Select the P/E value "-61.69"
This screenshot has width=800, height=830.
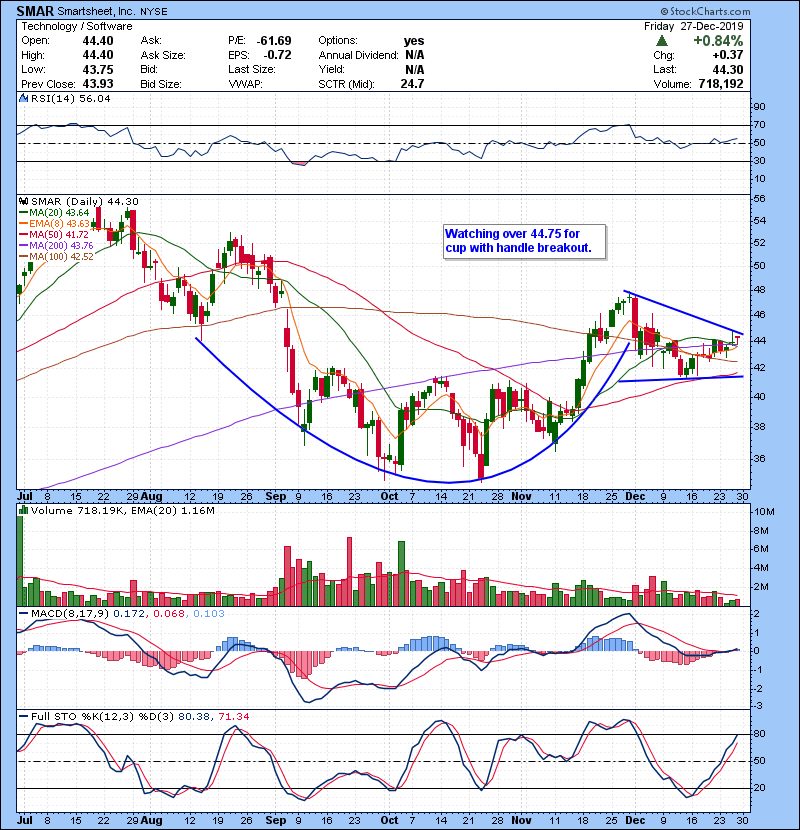coord(274,41)
